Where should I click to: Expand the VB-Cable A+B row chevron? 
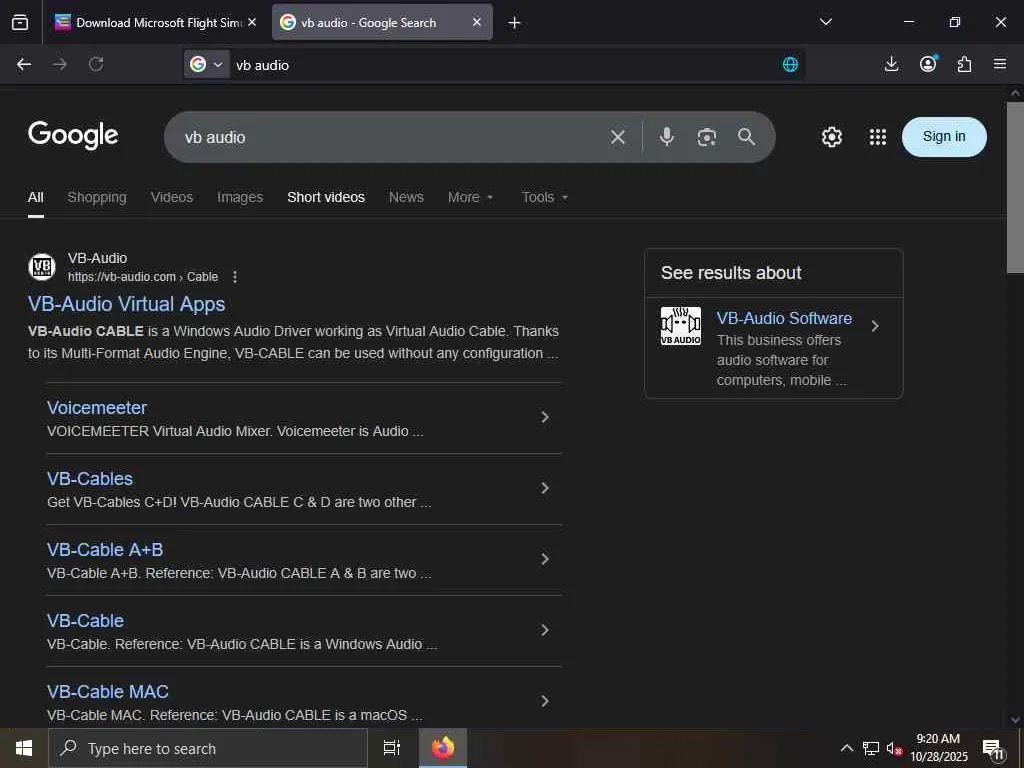tap(545, 559)
